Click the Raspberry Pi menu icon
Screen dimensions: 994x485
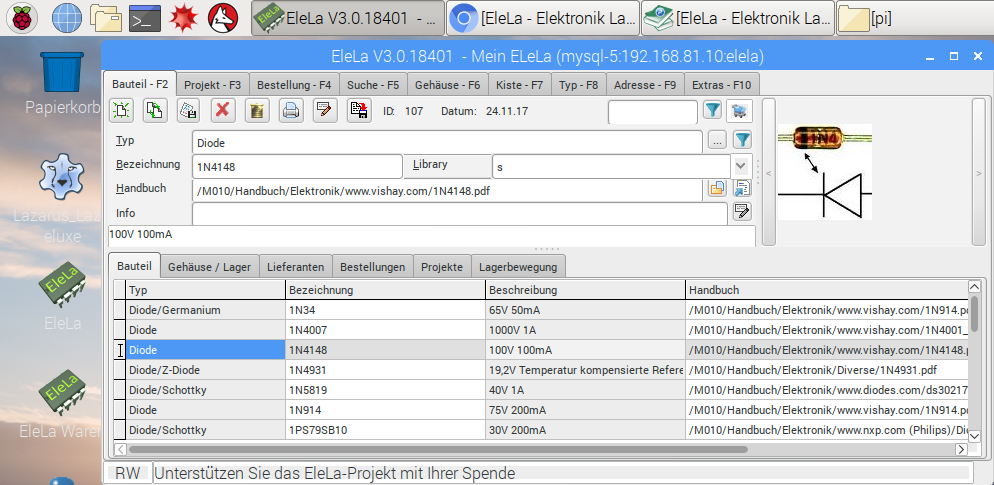[x=22, y=18]
